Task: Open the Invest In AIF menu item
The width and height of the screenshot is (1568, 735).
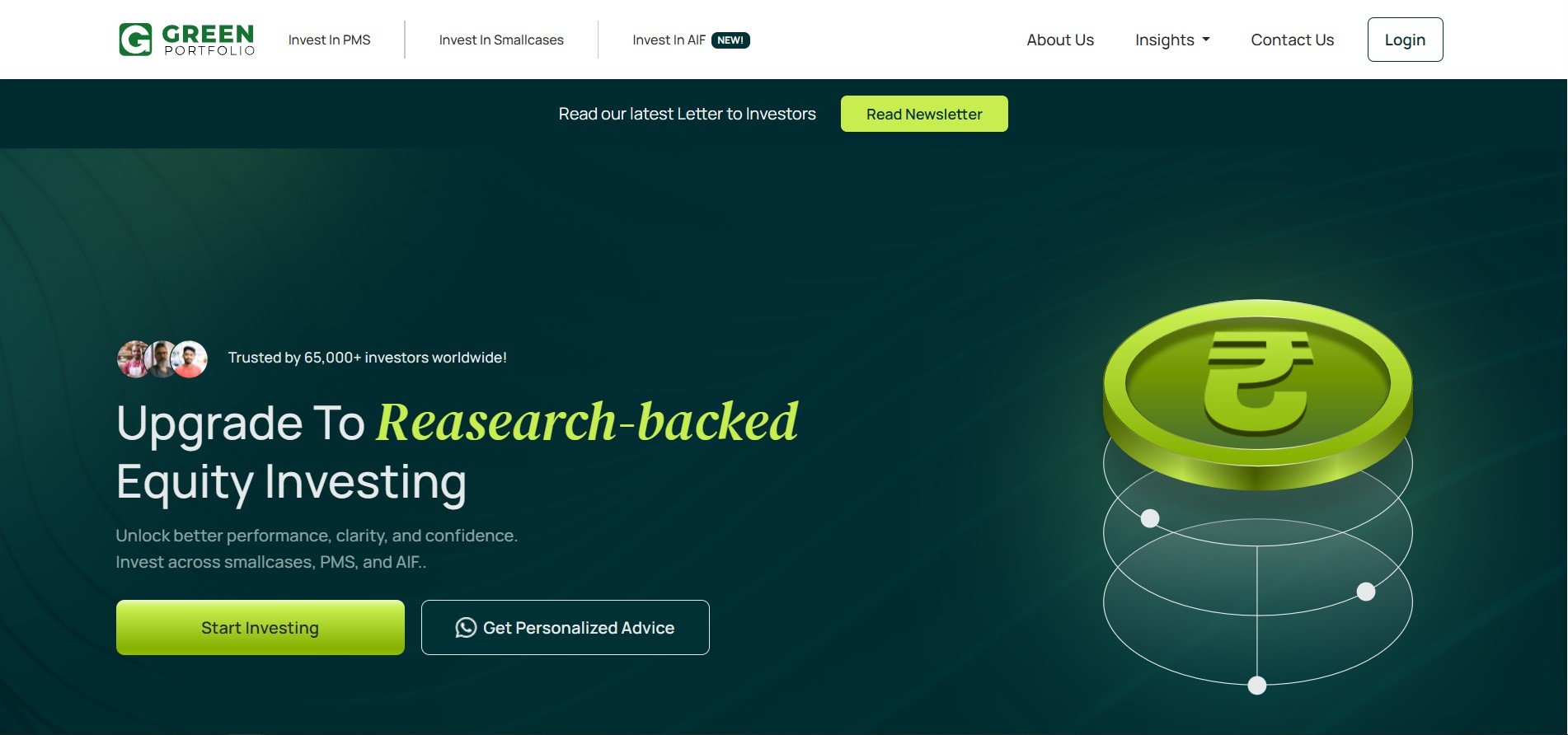Action: point(669,40)
